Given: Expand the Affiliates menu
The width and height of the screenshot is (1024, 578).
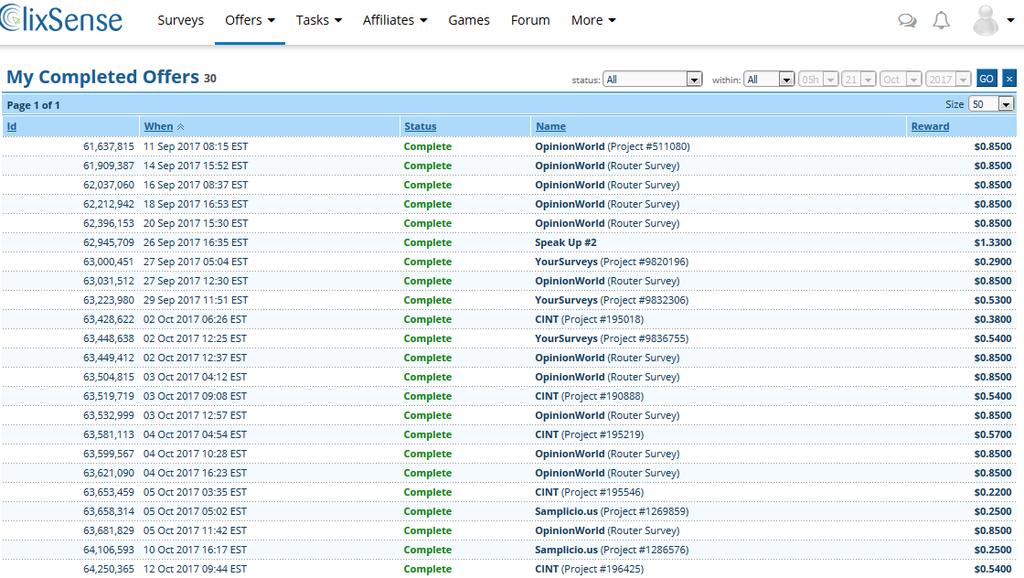Looking at the screenshot, I should point(394,20).
